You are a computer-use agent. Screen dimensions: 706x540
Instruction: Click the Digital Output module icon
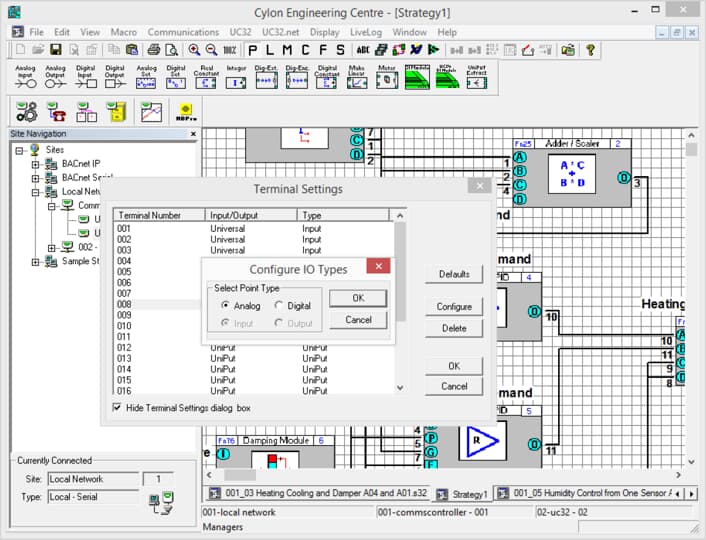click(x=116, y=79)
